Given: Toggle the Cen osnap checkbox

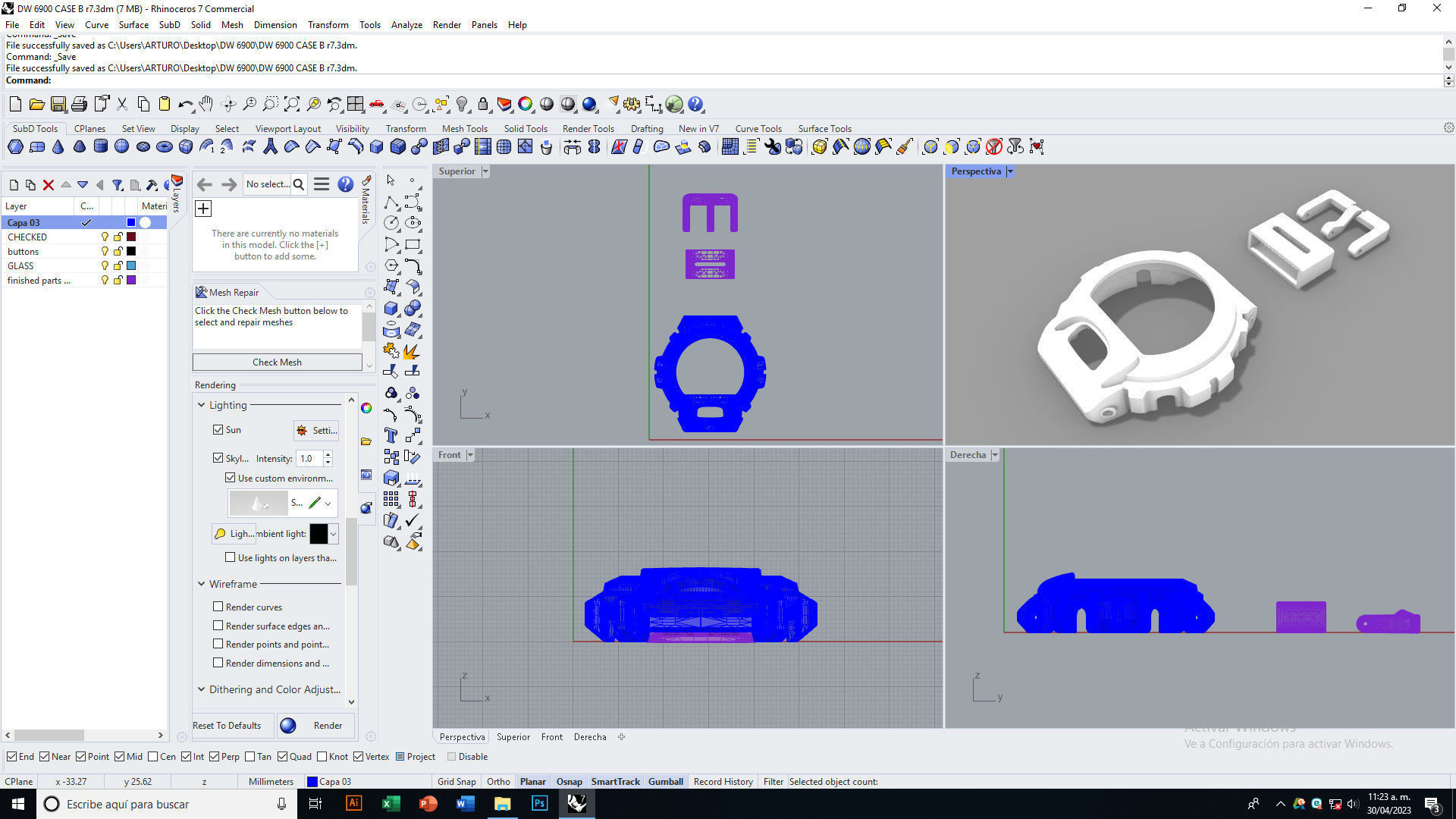Looking at the screenshot, I should [x=153, y=757].
